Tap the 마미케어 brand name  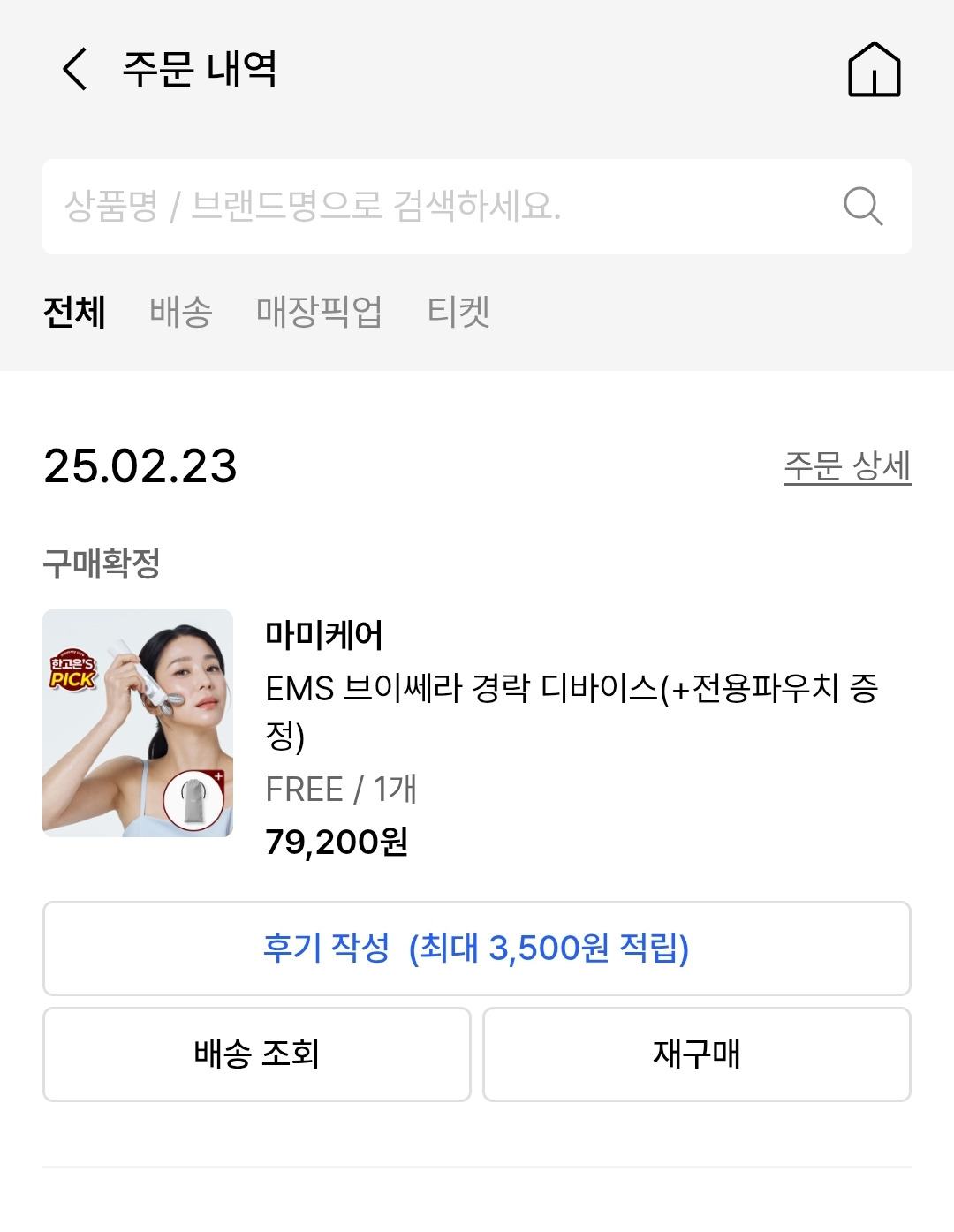click(324, 635)
